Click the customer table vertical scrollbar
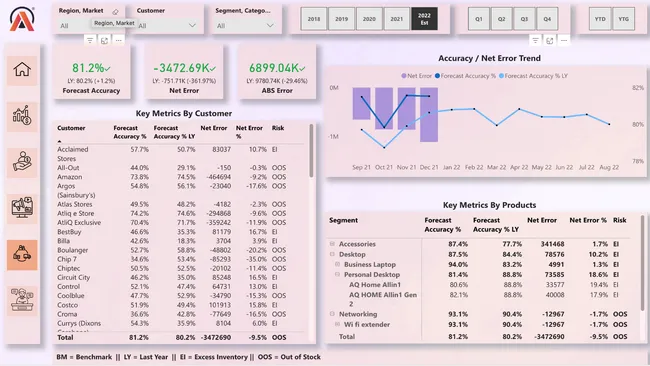Viewport: 650px width, 366px height. (311, 151)
